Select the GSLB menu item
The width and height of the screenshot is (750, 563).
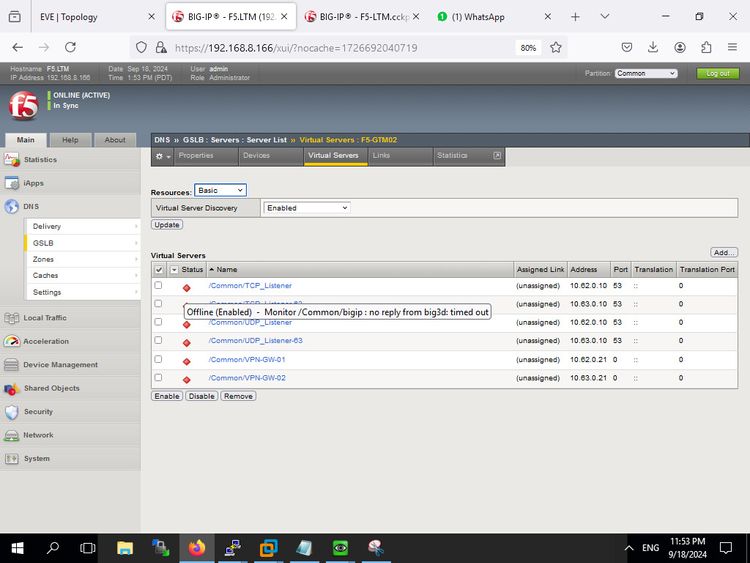(43, 243)
